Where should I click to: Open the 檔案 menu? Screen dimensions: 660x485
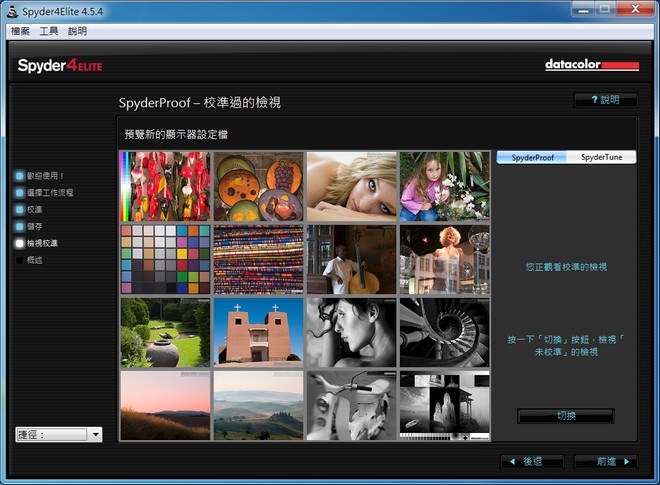coord(20,31)
